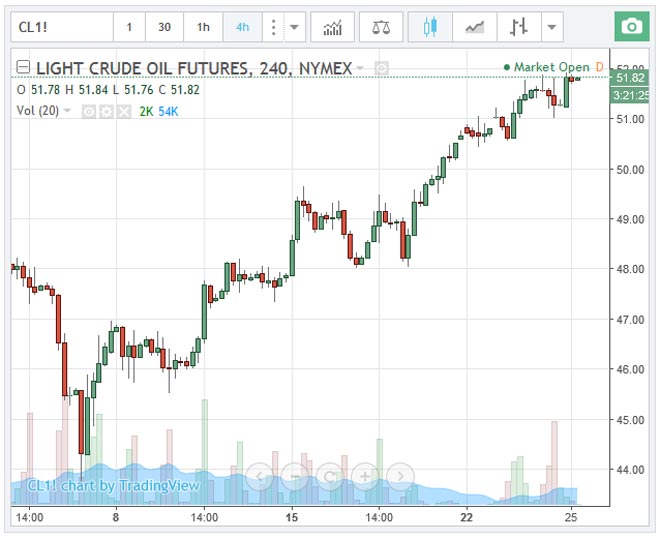Switch to the Line chart style

click(476, 27)
